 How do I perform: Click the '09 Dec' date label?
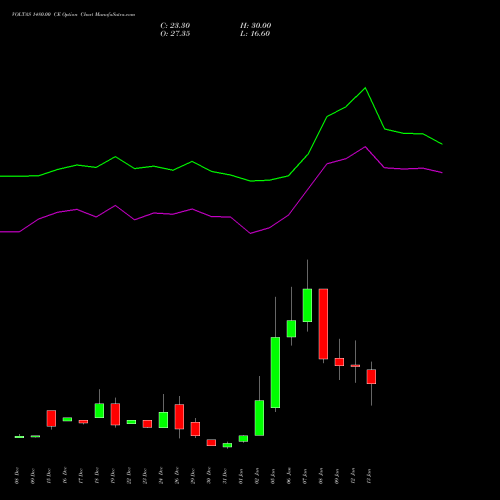[x=33, y=476]
